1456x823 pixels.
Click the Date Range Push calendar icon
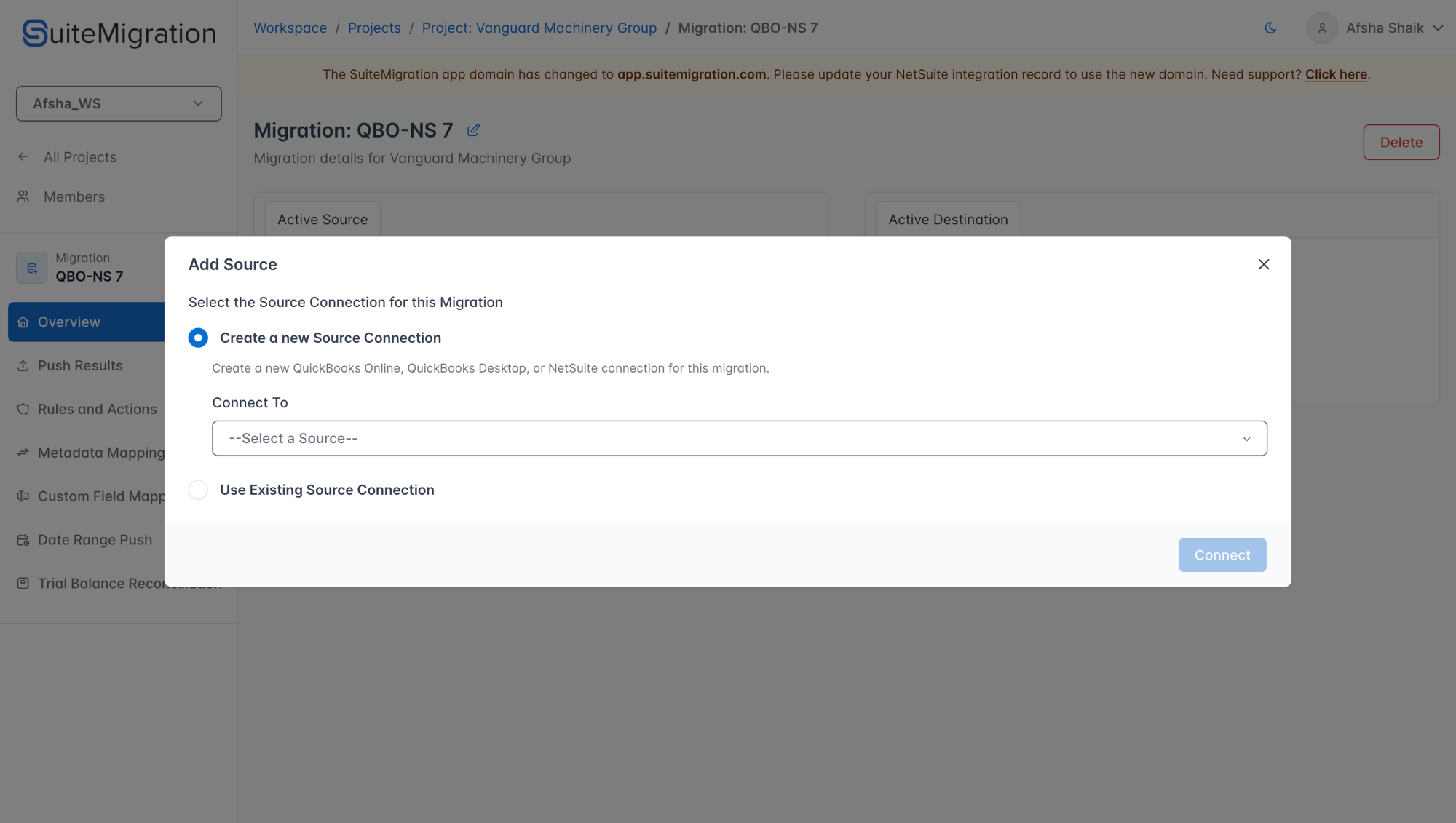point(23,540)
